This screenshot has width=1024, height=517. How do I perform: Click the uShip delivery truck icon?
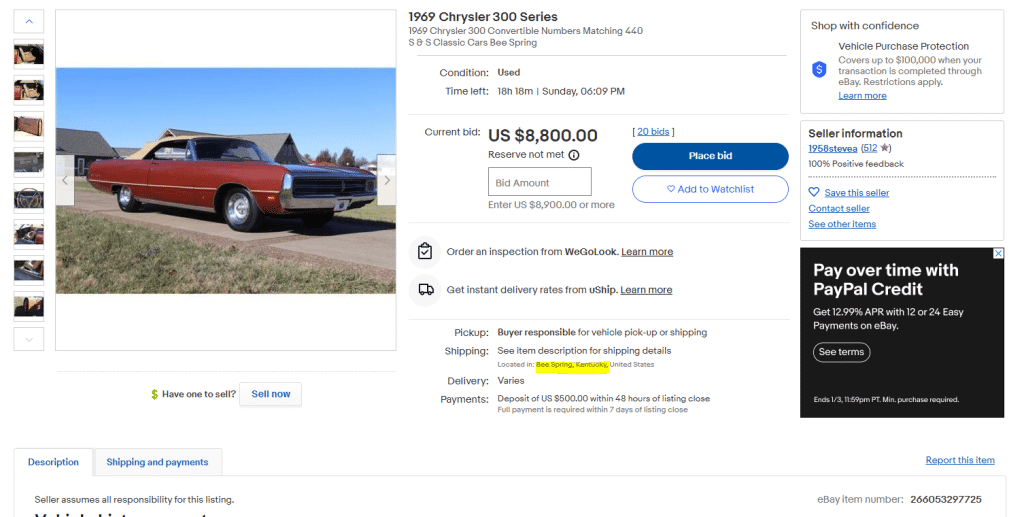425,289
